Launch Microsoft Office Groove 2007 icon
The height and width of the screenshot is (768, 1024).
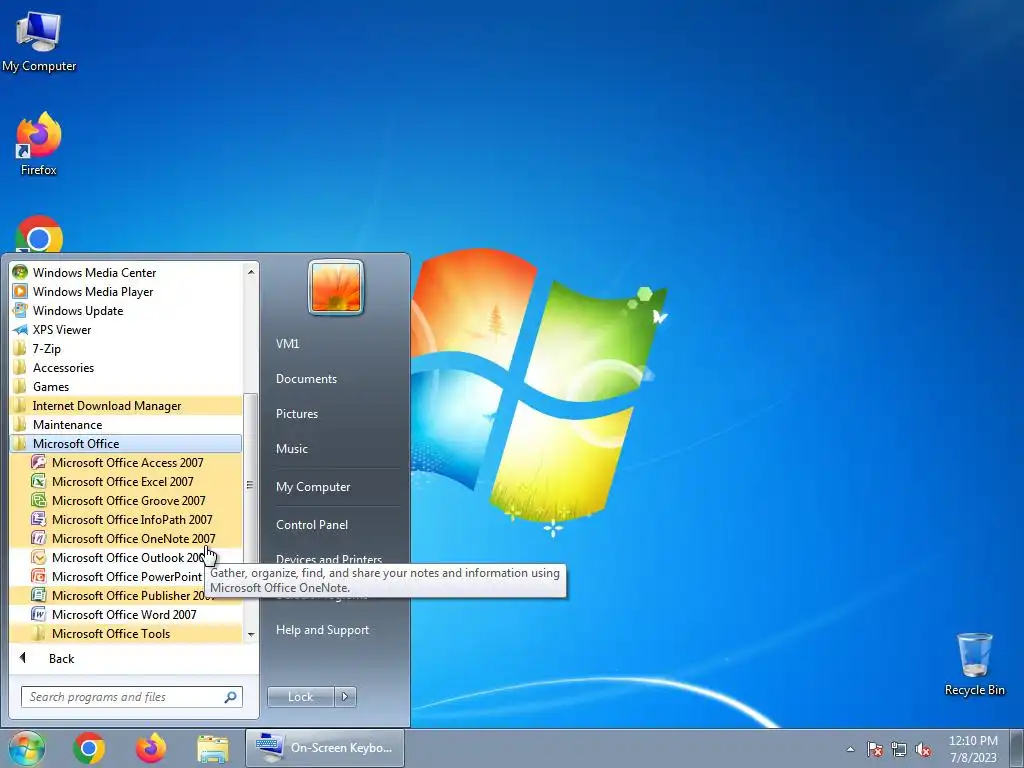click(x=39, y=500)
